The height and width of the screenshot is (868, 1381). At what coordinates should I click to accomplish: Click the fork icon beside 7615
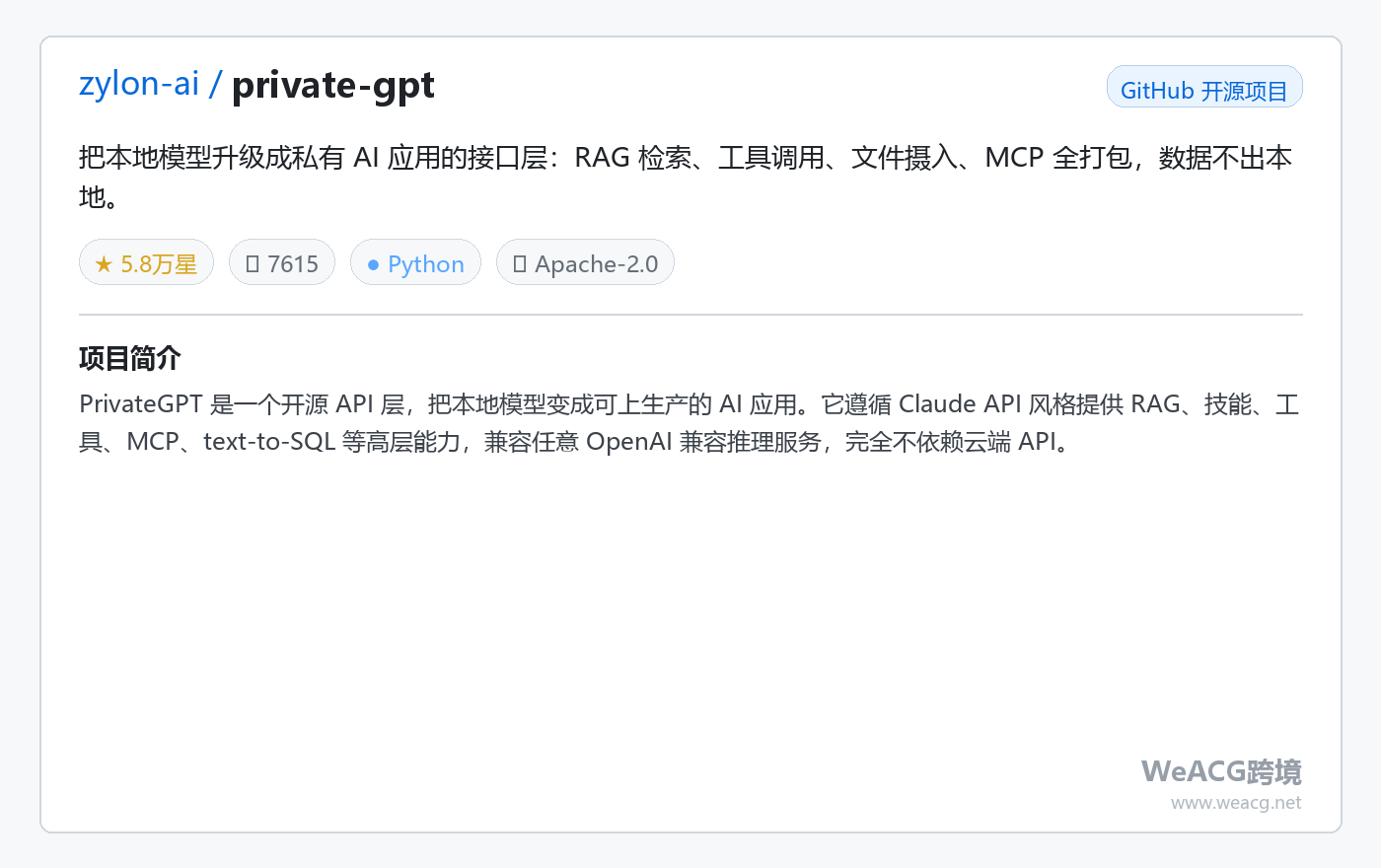[253, 263]
